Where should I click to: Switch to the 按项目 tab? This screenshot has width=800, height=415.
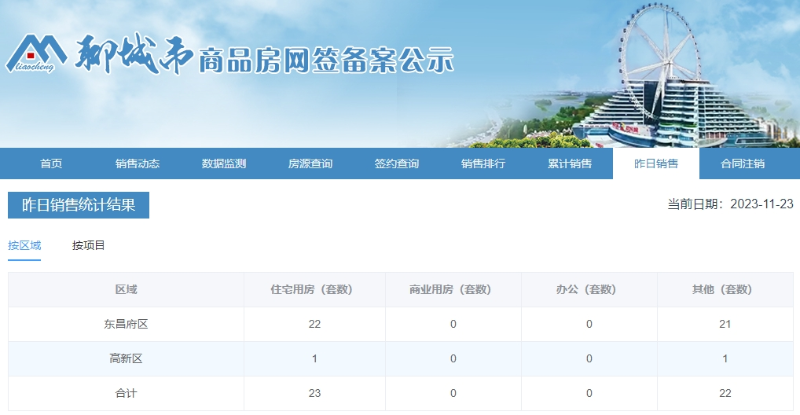[x=89, y=245]
